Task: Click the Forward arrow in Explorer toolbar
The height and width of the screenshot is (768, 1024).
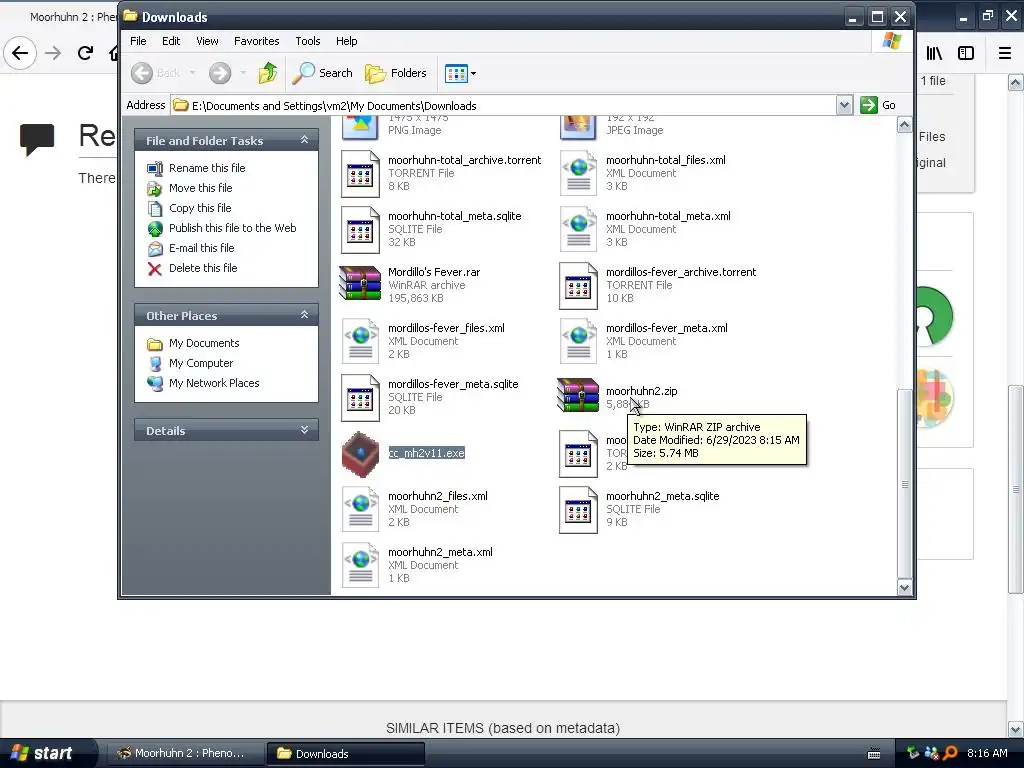Action: pos(220,73)
